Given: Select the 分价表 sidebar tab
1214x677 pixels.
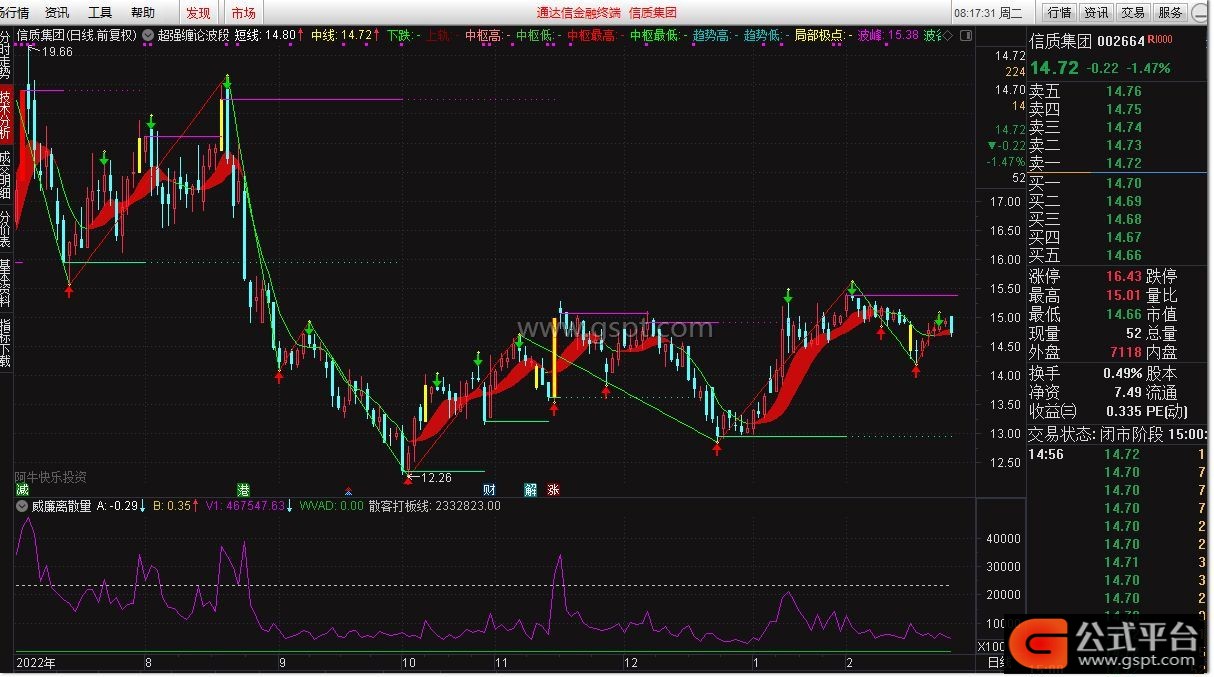Looking at the screenshot, I should pyautogui.click(x=6, y=229).
